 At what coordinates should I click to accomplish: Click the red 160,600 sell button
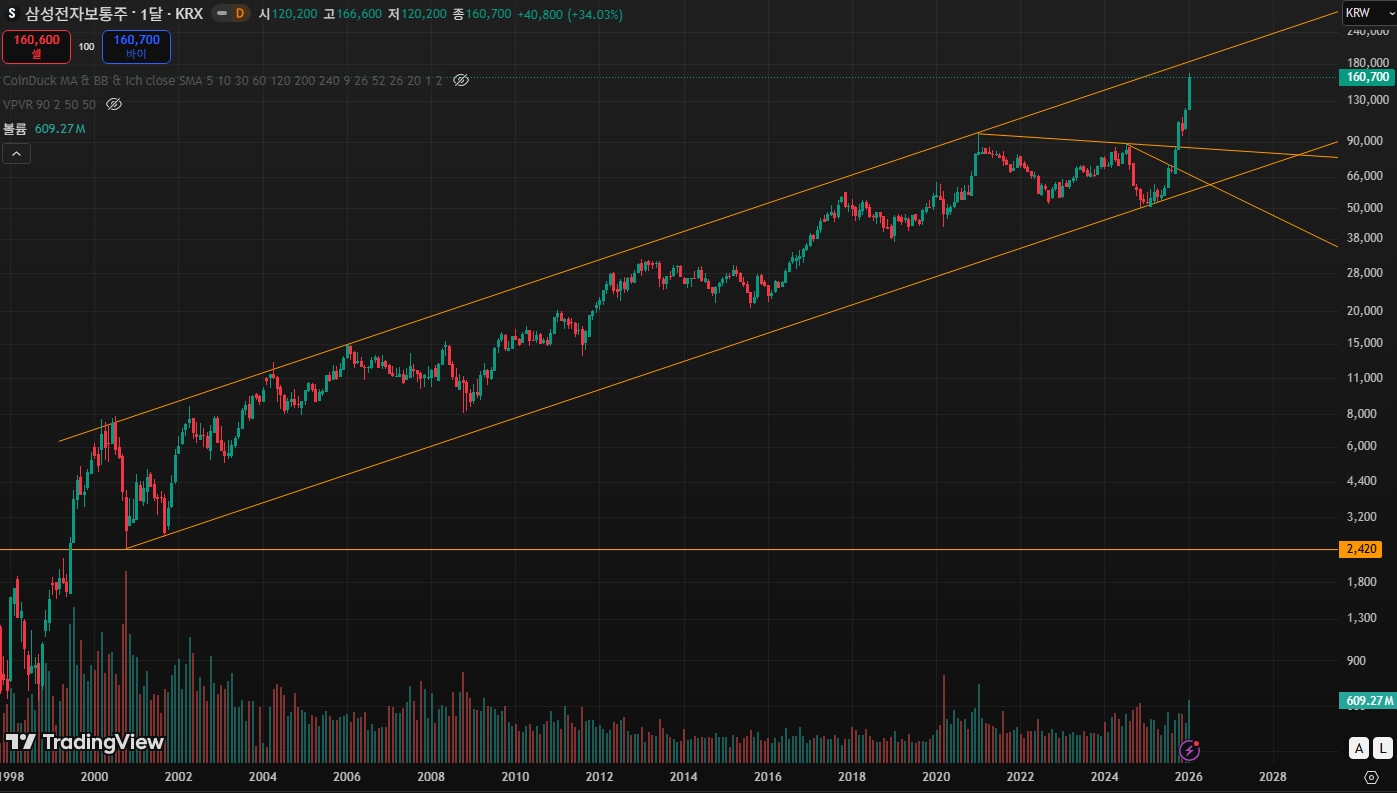click(x=37, y=46)
